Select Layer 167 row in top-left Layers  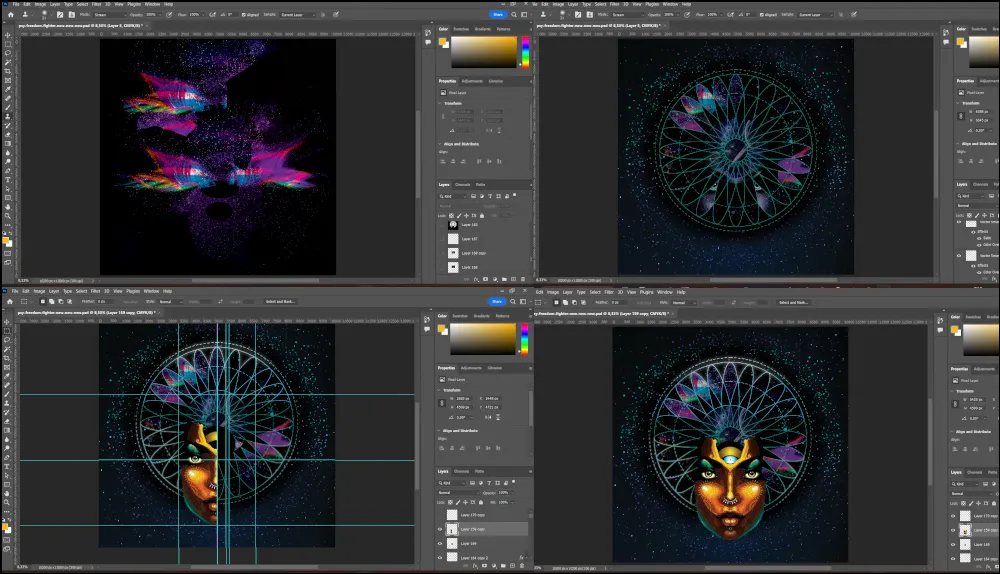485,239
